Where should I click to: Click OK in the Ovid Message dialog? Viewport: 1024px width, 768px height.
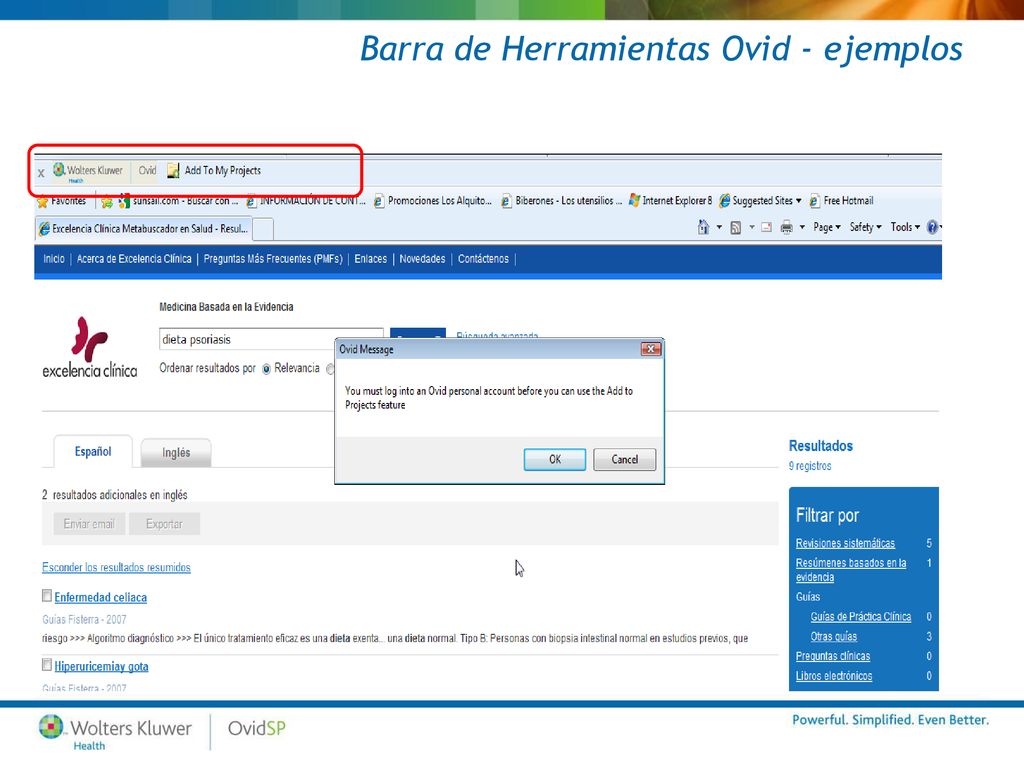point(554,460)
